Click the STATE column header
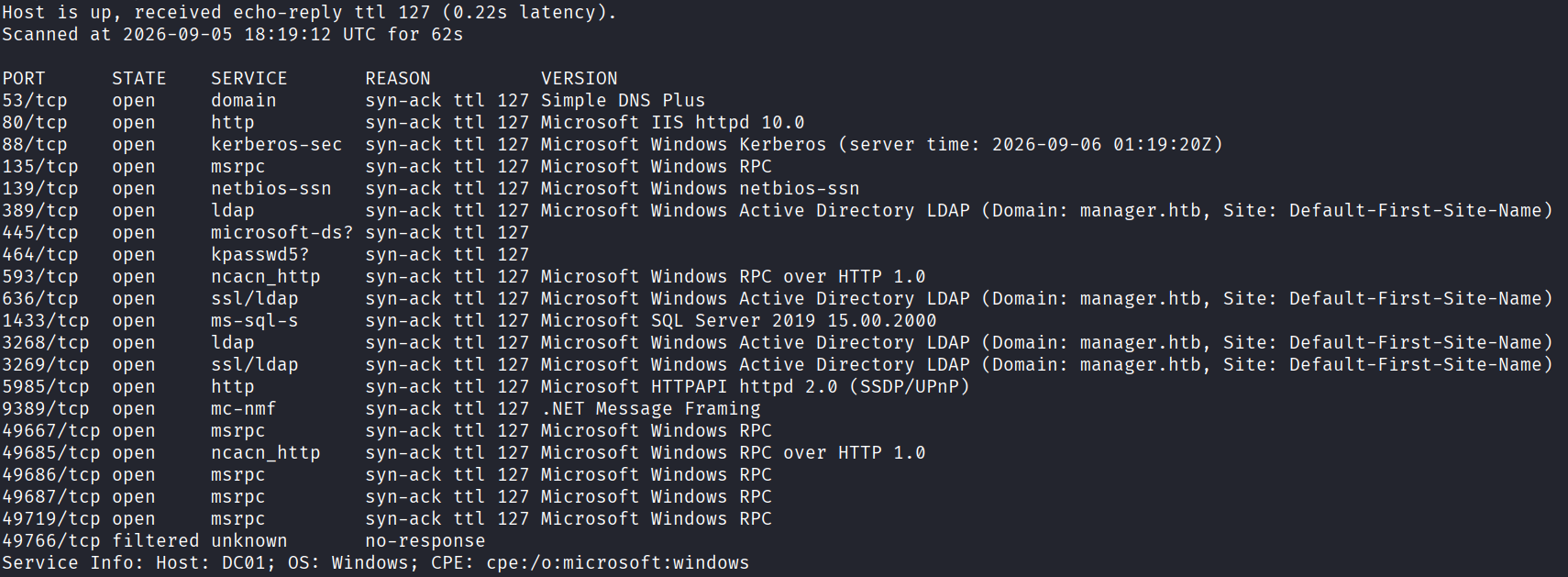Viewport: 1568px width, 577px height. (139, 78)
